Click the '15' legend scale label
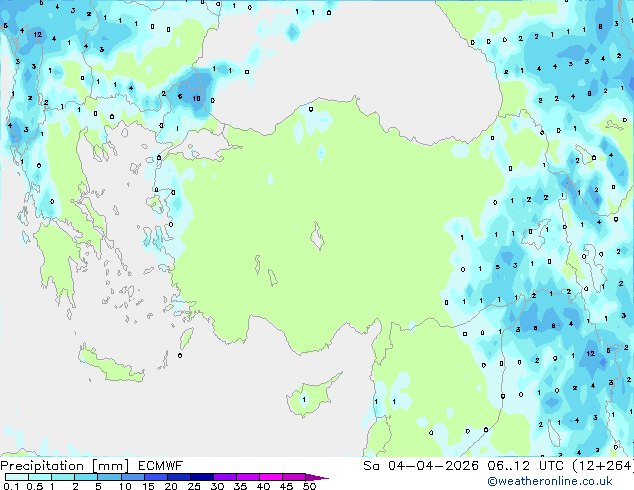The height and width of the screenshot is (490, 634). 148,486
